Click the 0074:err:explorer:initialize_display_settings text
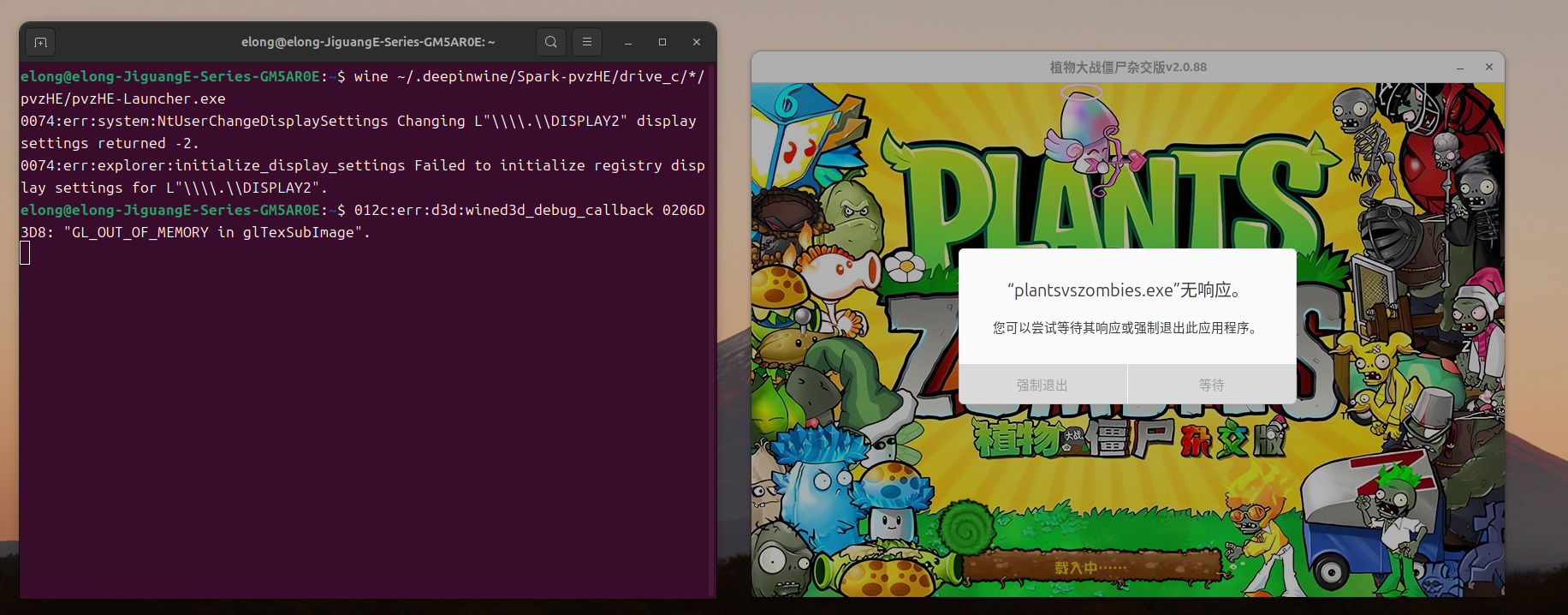1568x615 pixels. (213, 165)
